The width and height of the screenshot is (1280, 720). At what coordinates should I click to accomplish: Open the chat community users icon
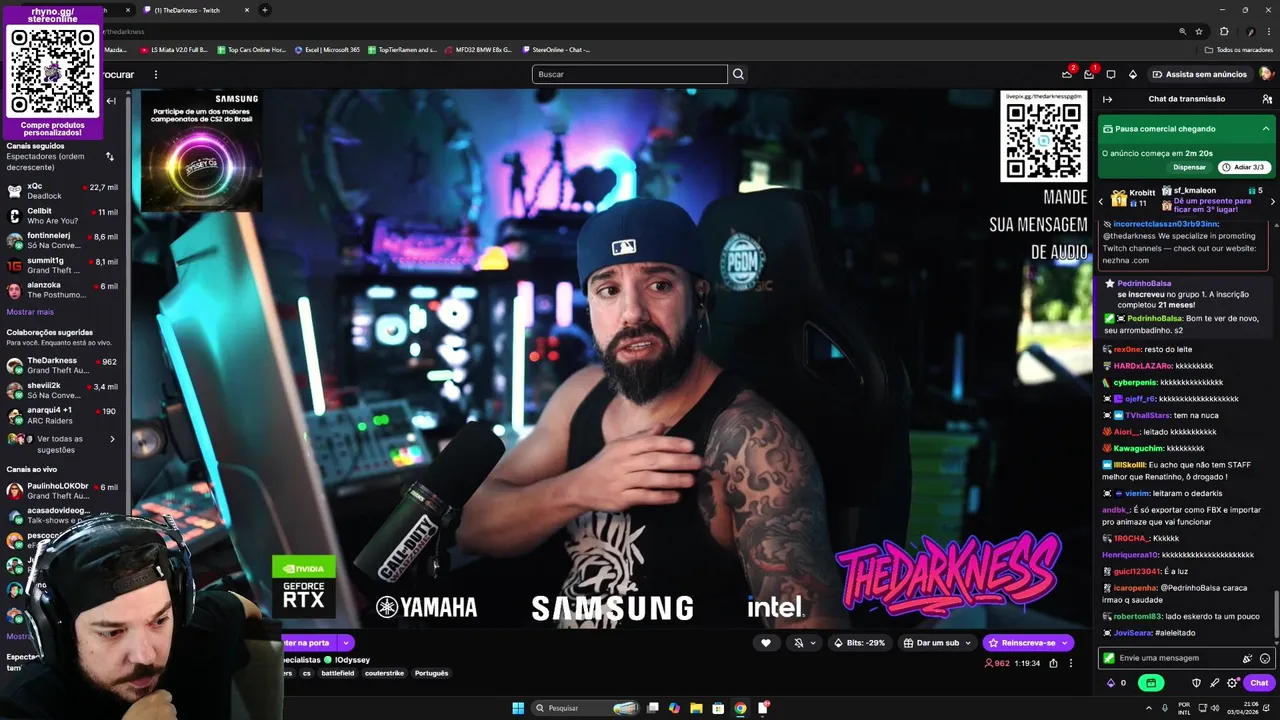click(x=1267, y=99)
